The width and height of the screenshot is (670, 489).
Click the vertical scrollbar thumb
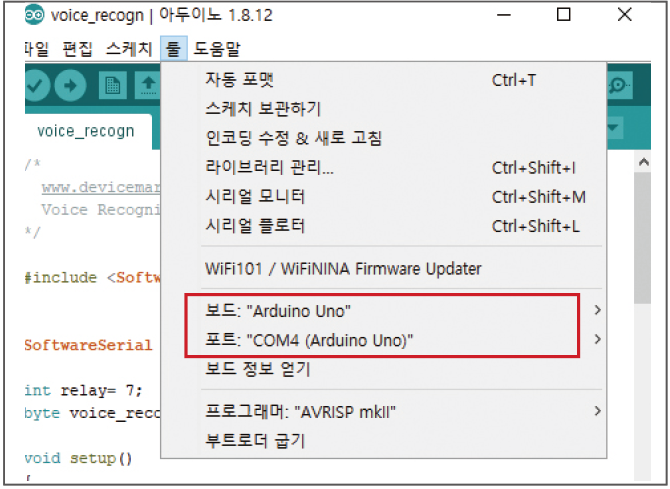tap(643, 238)
